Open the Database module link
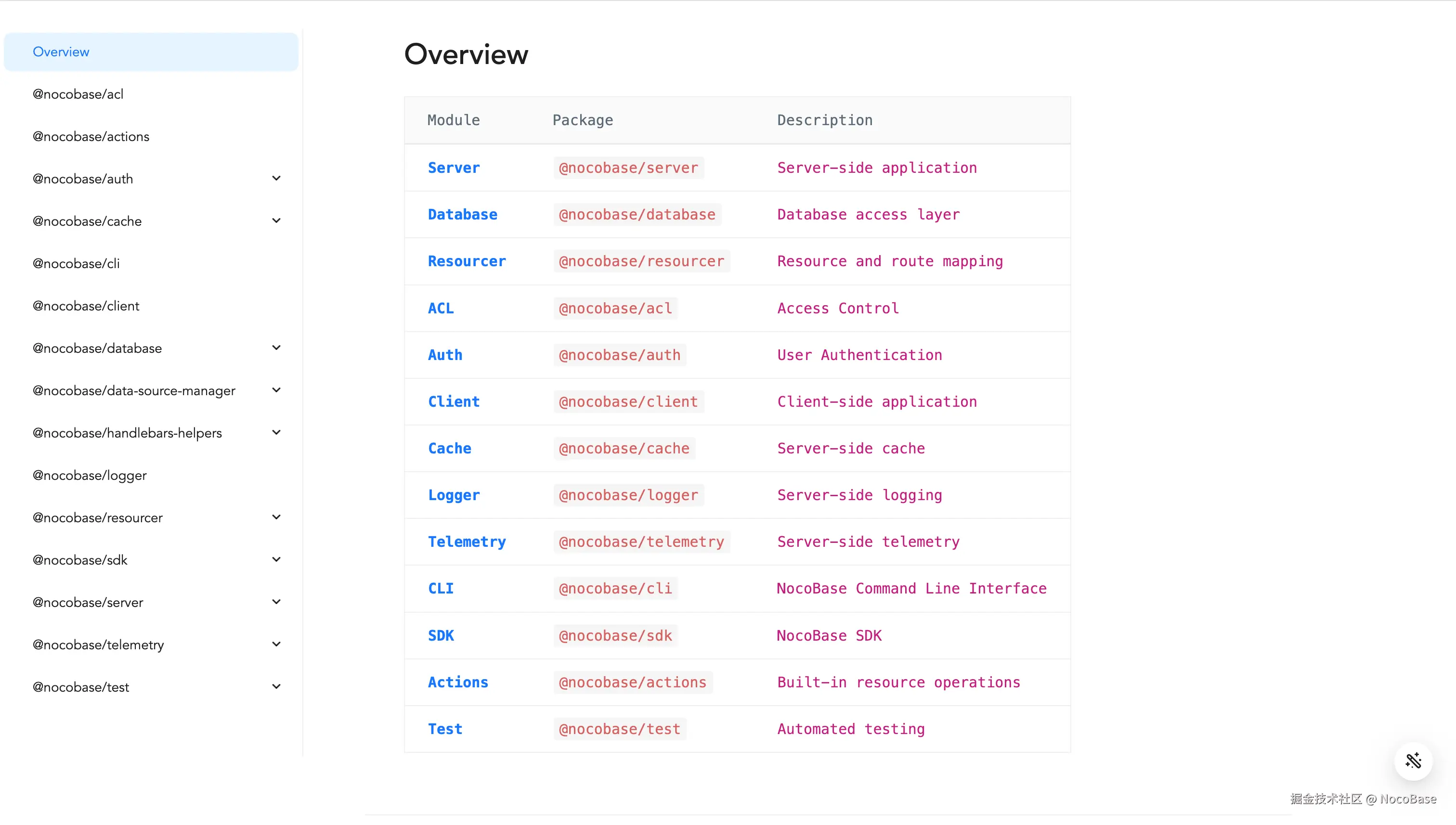Screen dimensions: 1456x825 (463, 214)
